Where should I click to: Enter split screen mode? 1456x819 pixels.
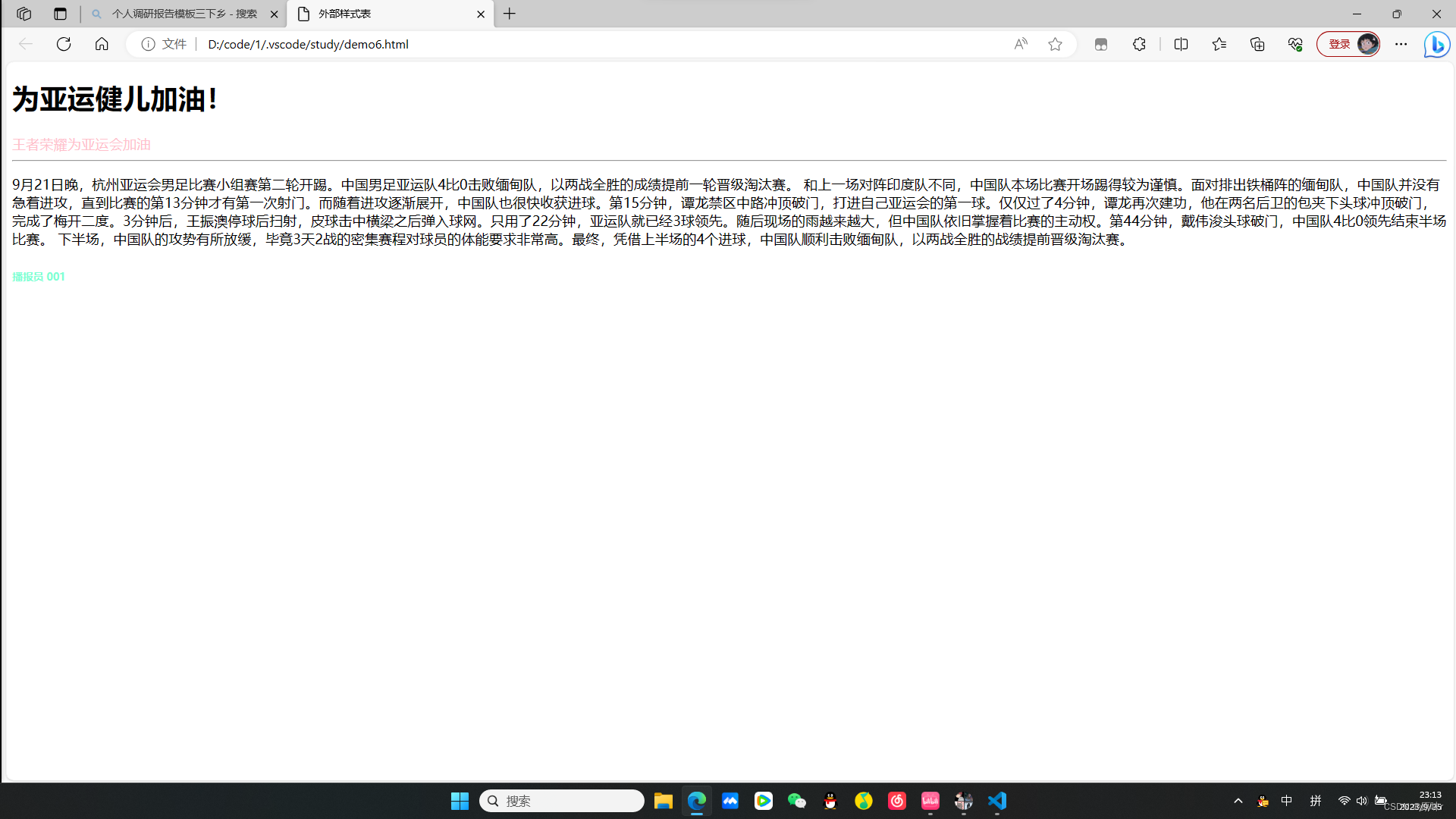[1181, 44]
